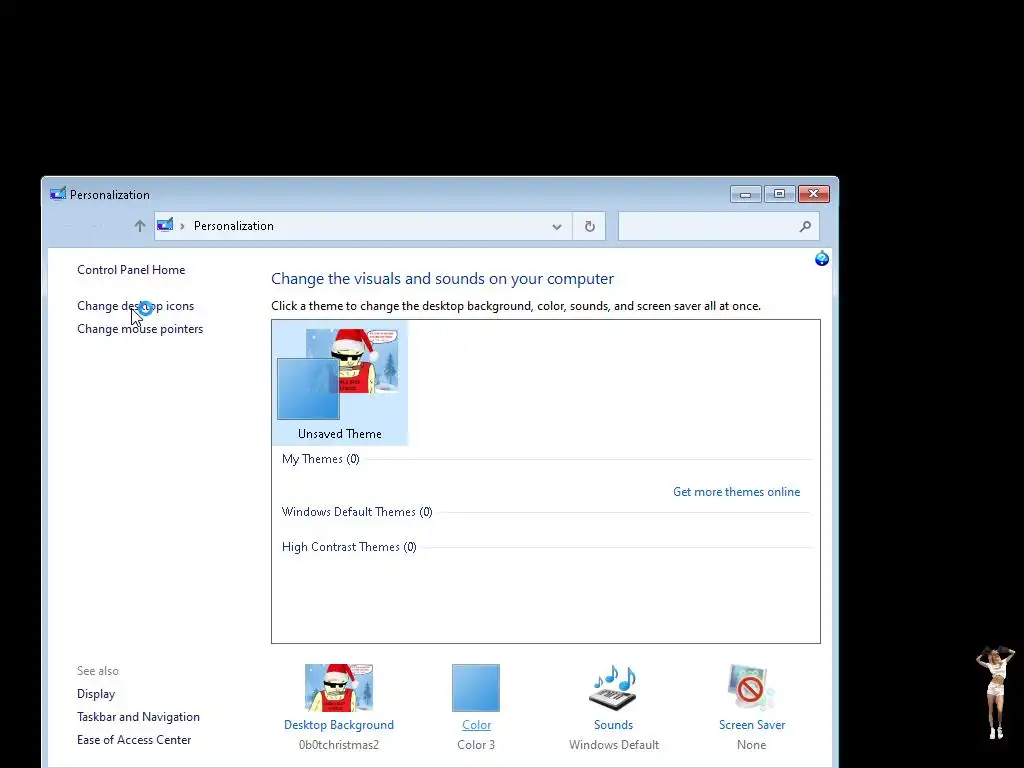This screenshot has width=1024, height=768.
Task: Click the Desktop Background text link
Action: tap(339, 725)
